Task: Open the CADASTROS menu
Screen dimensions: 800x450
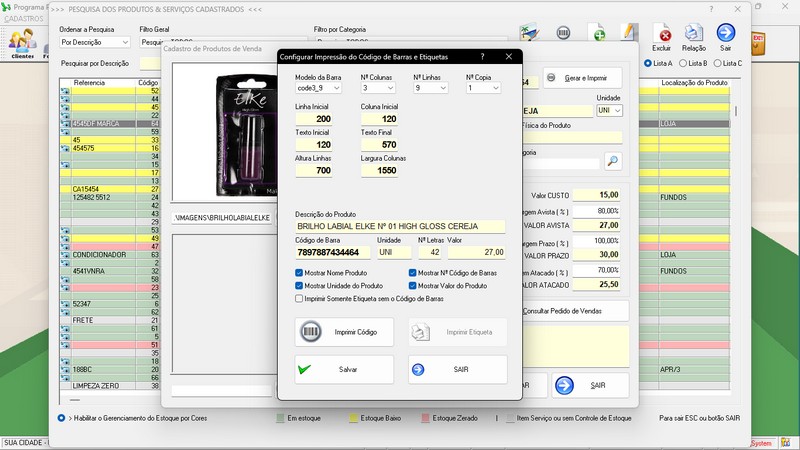Action: tap(24, 19)
